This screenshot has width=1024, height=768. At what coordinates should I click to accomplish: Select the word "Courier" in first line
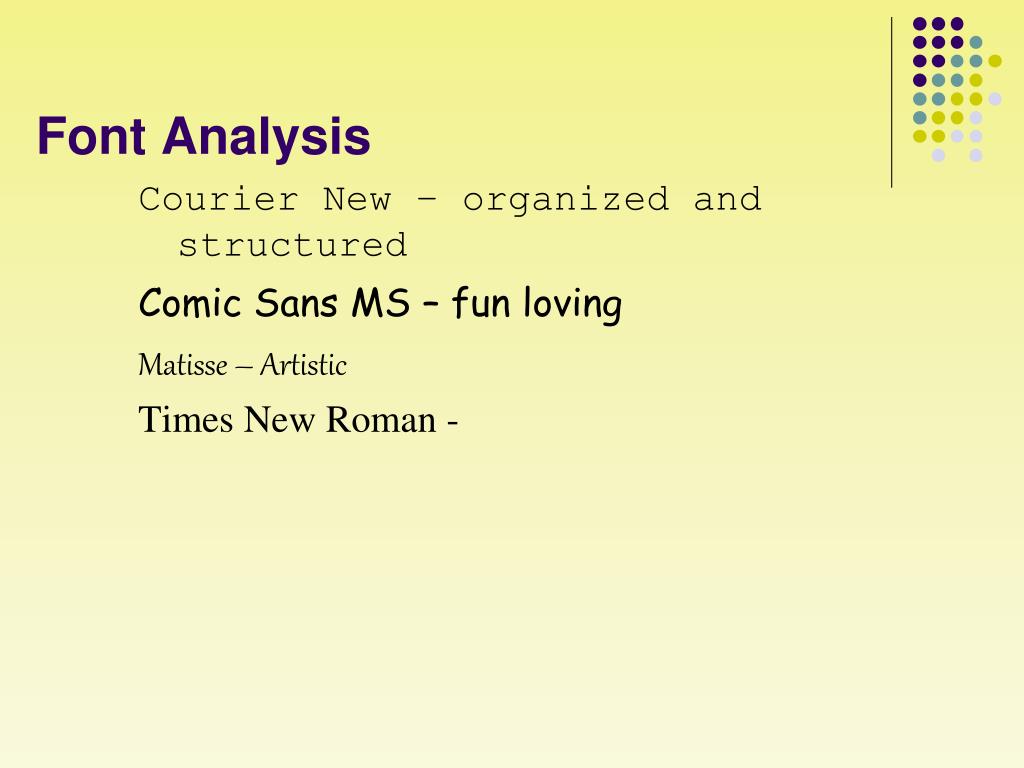219,199
